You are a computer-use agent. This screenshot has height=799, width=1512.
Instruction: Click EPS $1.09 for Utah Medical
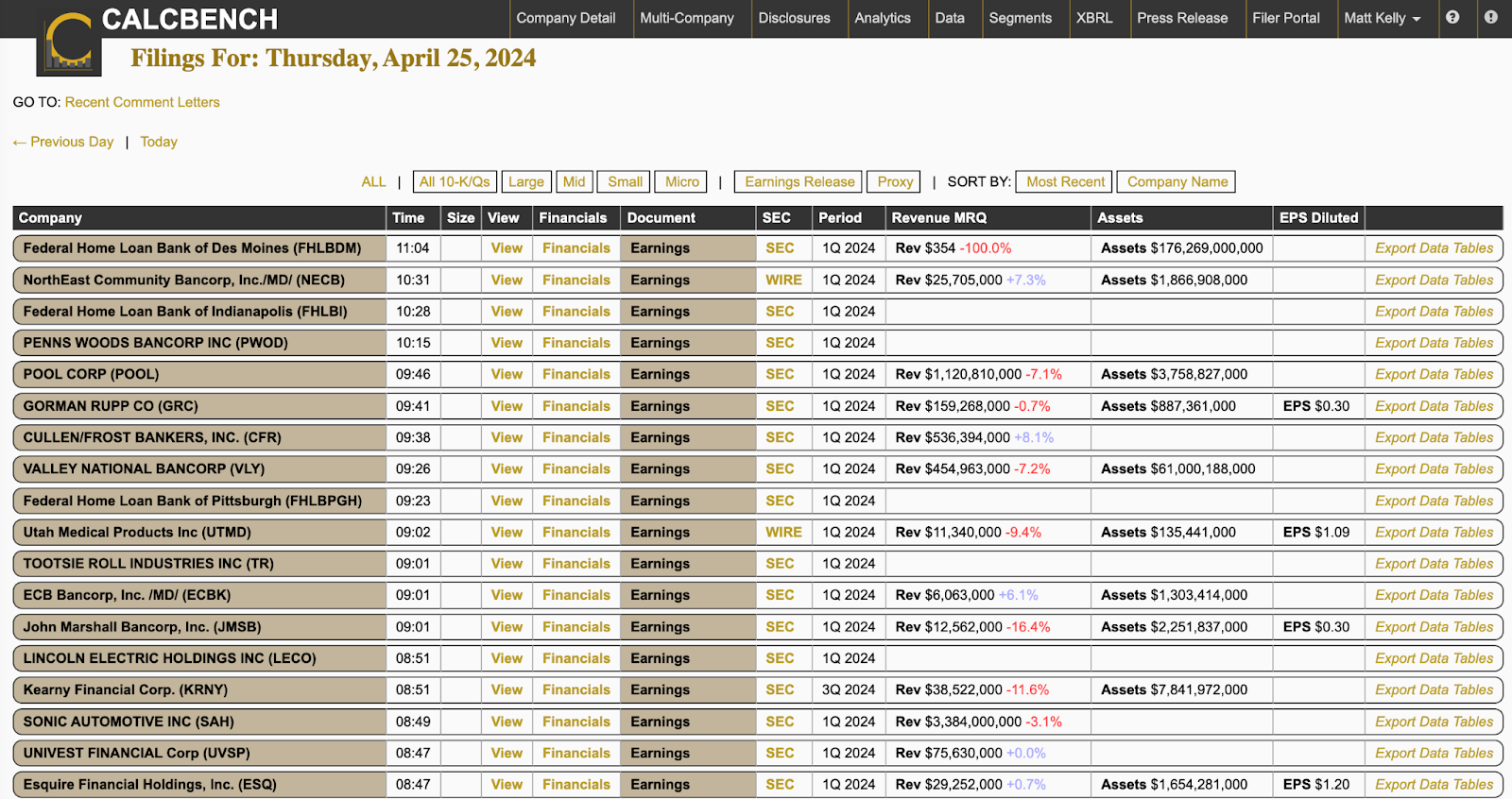tap(1316, 532)
